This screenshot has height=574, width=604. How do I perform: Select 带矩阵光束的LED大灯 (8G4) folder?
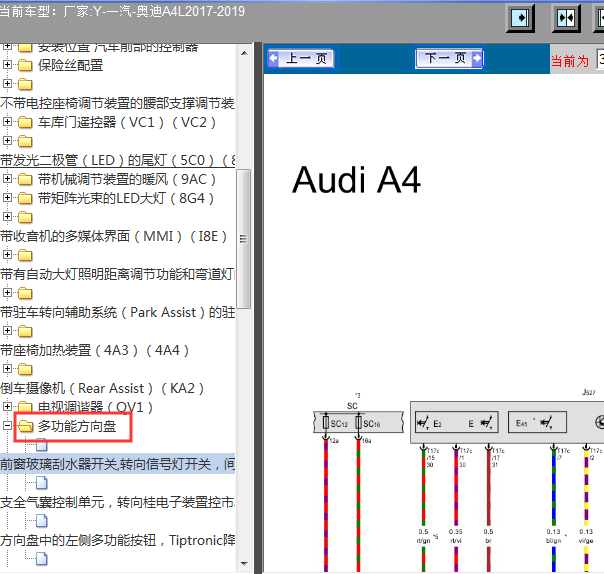pos(125,198)
